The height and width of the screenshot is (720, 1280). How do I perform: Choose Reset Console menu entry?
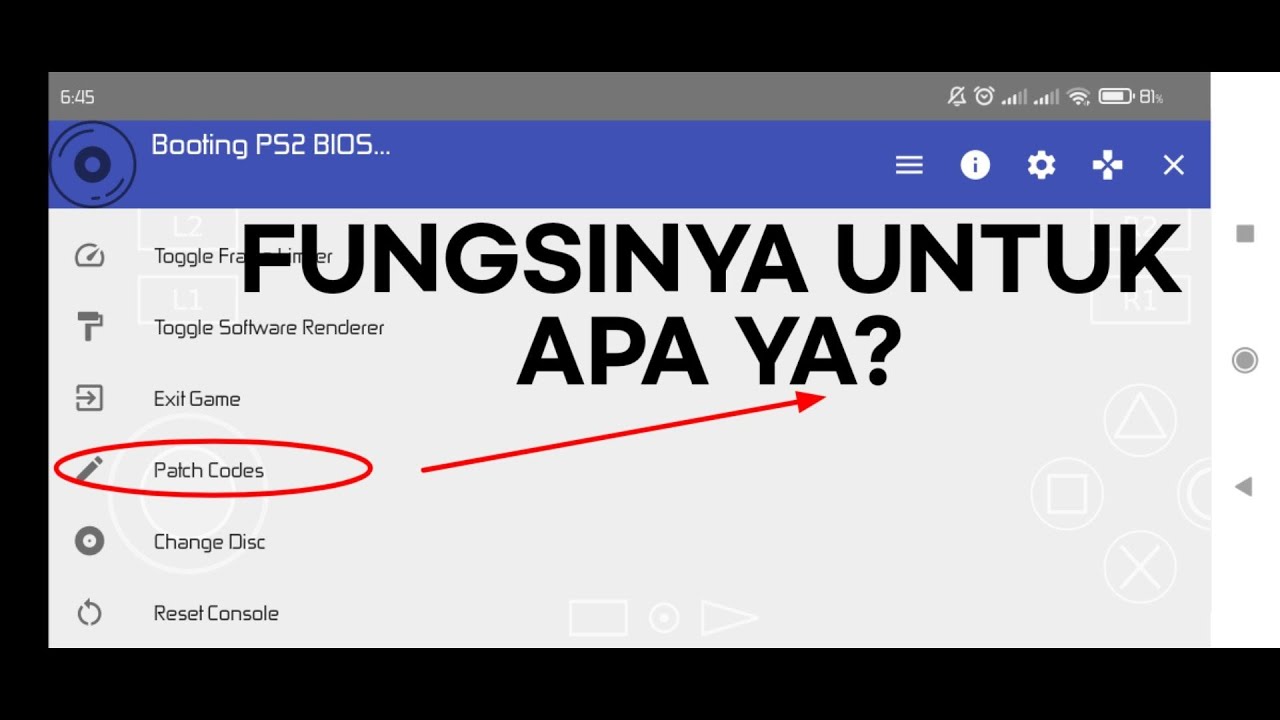216,613
